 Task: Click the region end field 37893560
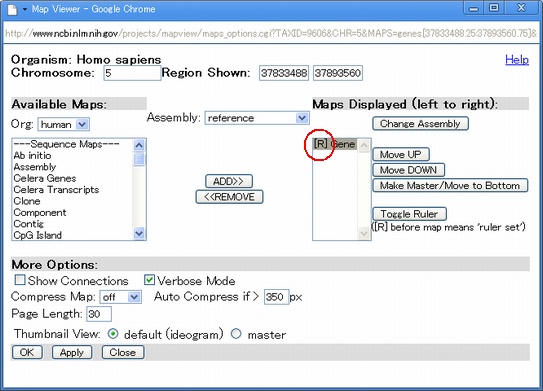[338, 73]
